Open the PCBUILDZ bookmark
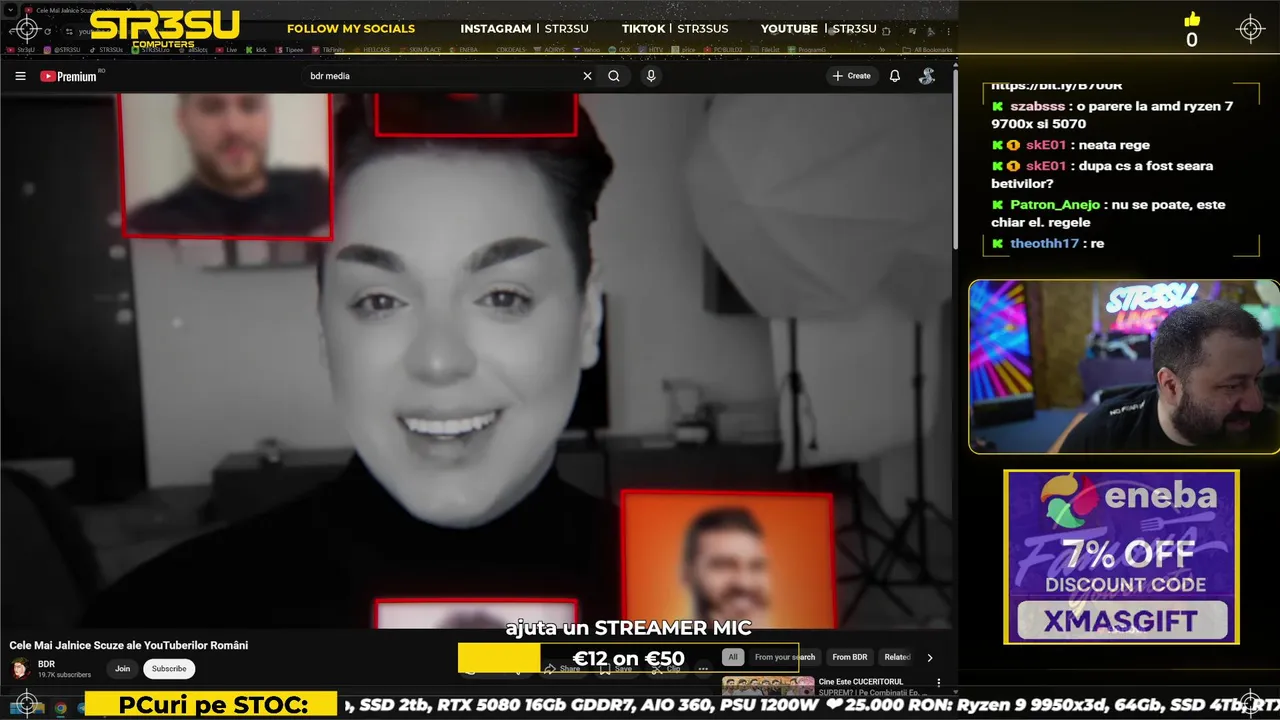 (723, 49)
